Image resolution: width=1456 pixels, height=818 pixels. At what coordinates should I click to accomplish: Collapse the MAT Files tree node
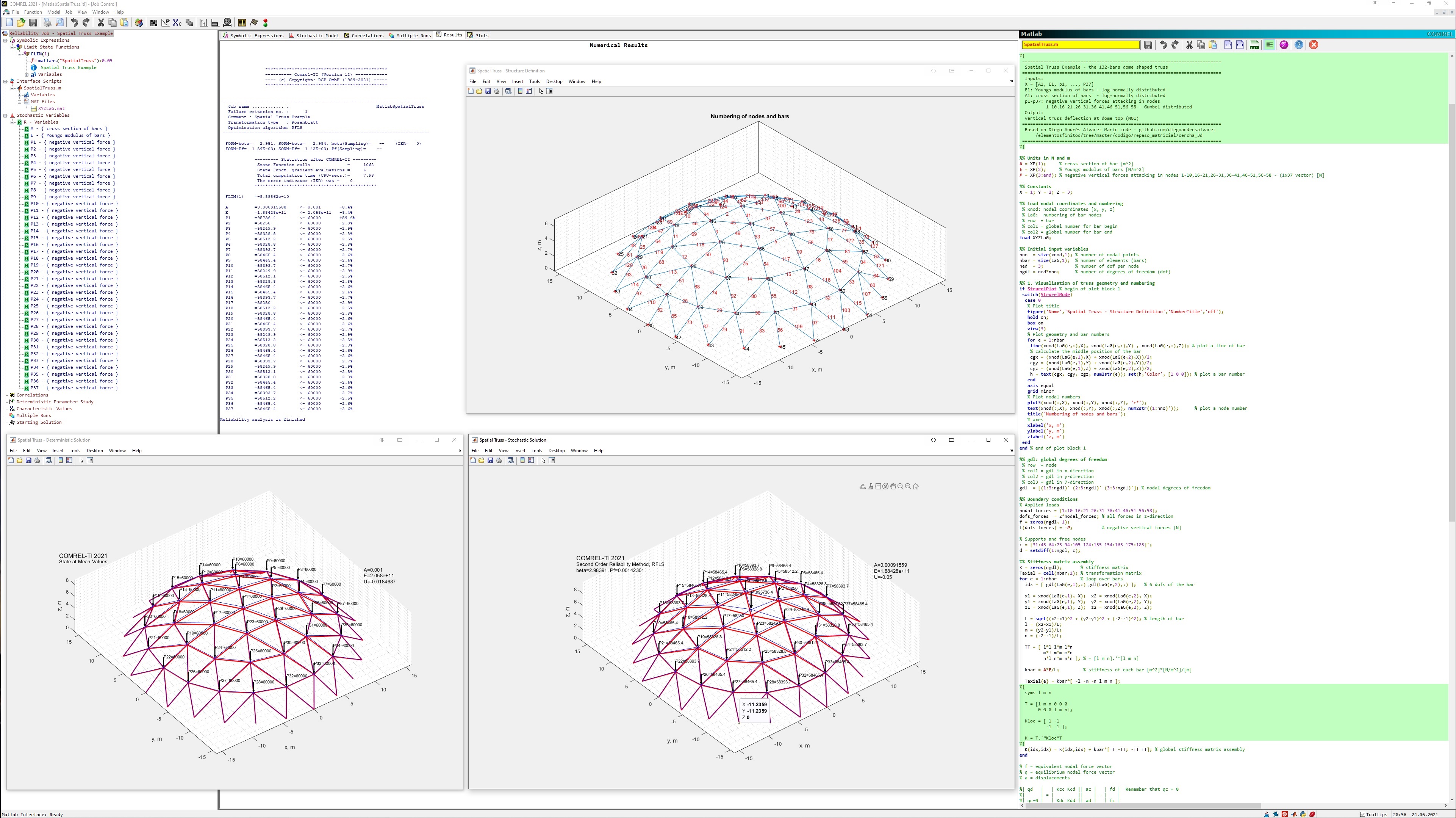click(x=19, y=102)
